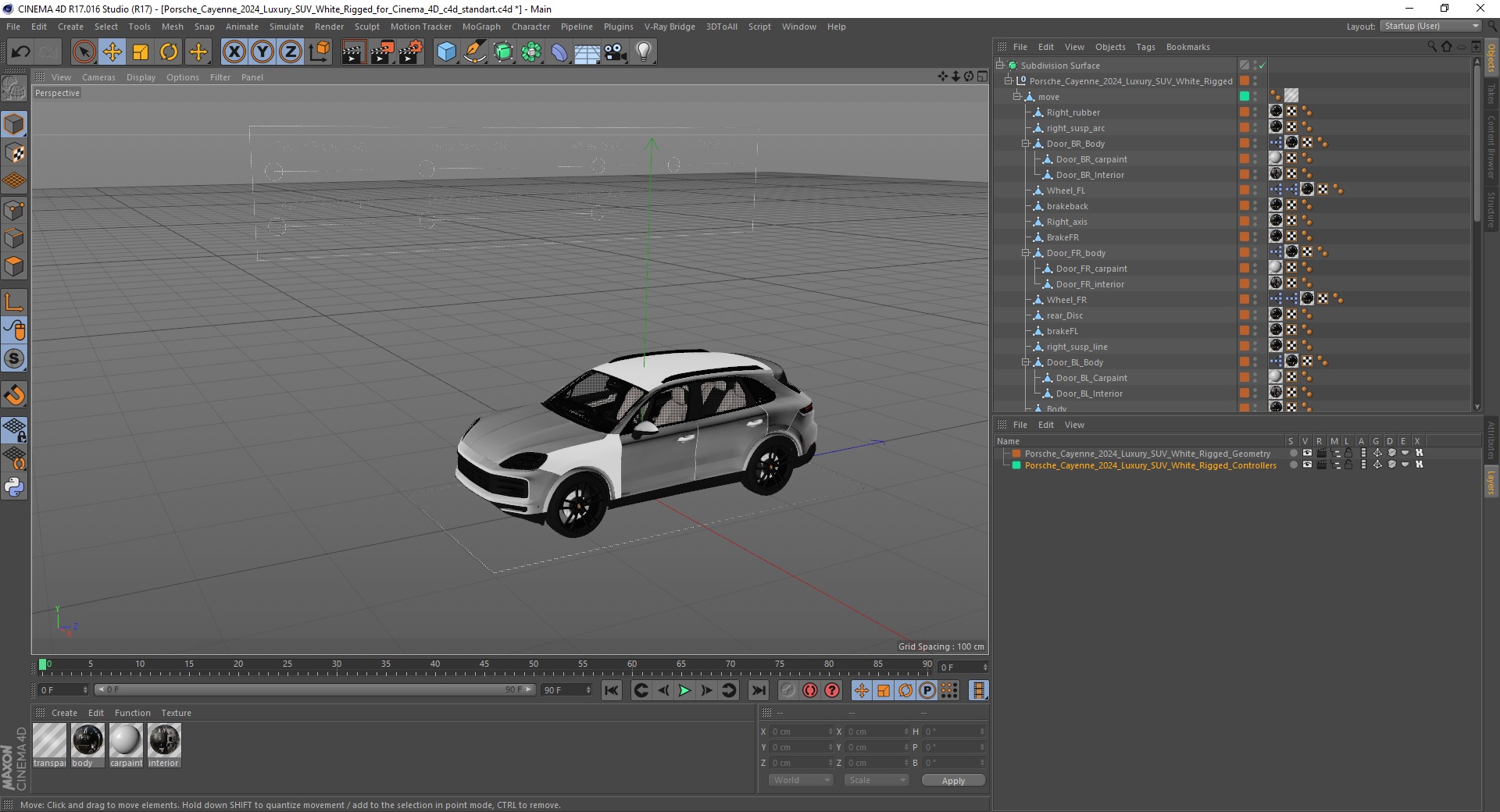1500x812 pixels.
Task: Collapse the Subdivision Surface object
Action: 999,65
